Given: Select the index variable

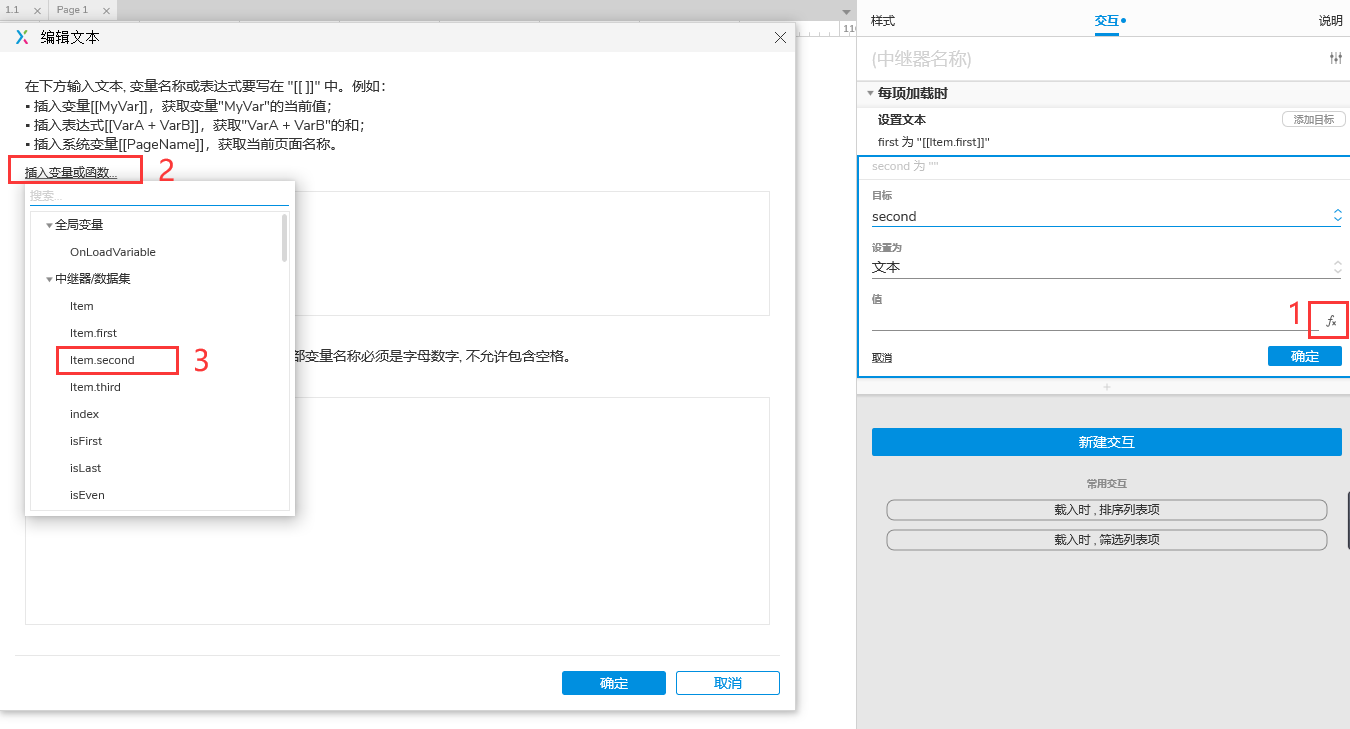Looking at the screenshot, I should click(84, 414).
